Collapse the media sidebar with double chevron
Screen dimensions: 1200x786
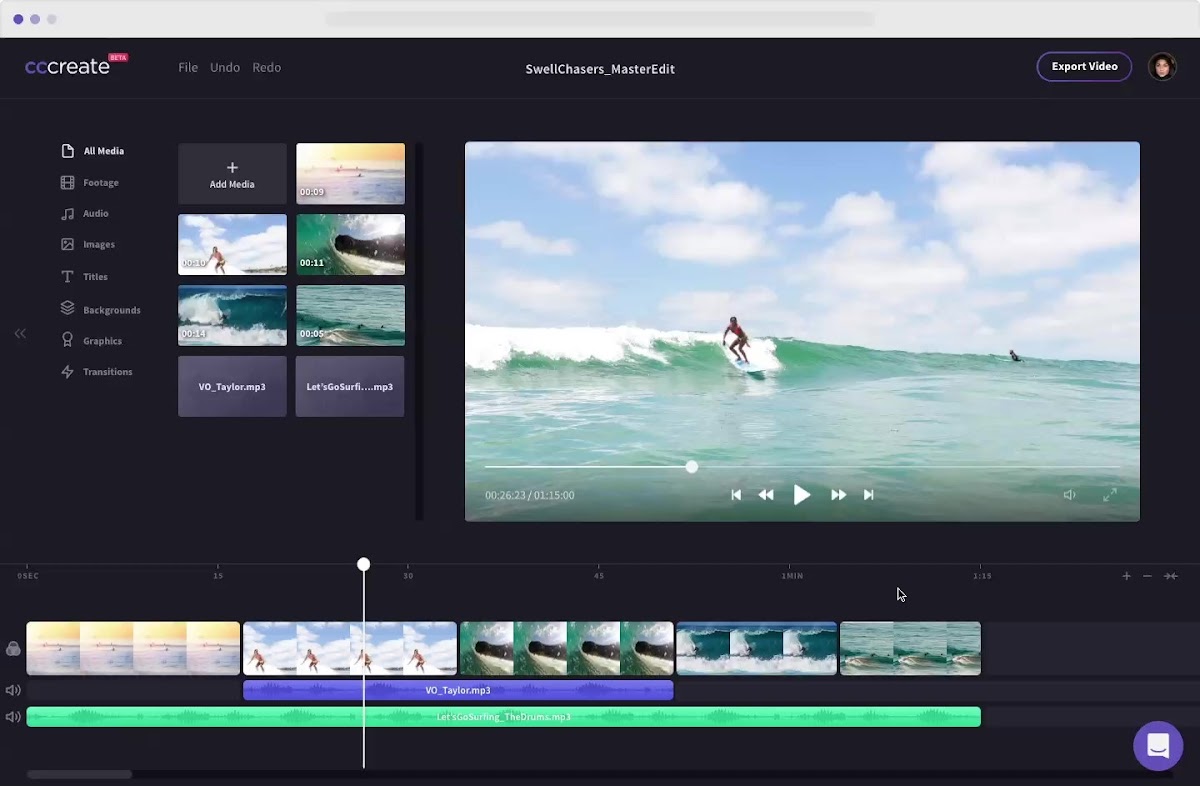[20, 334]
